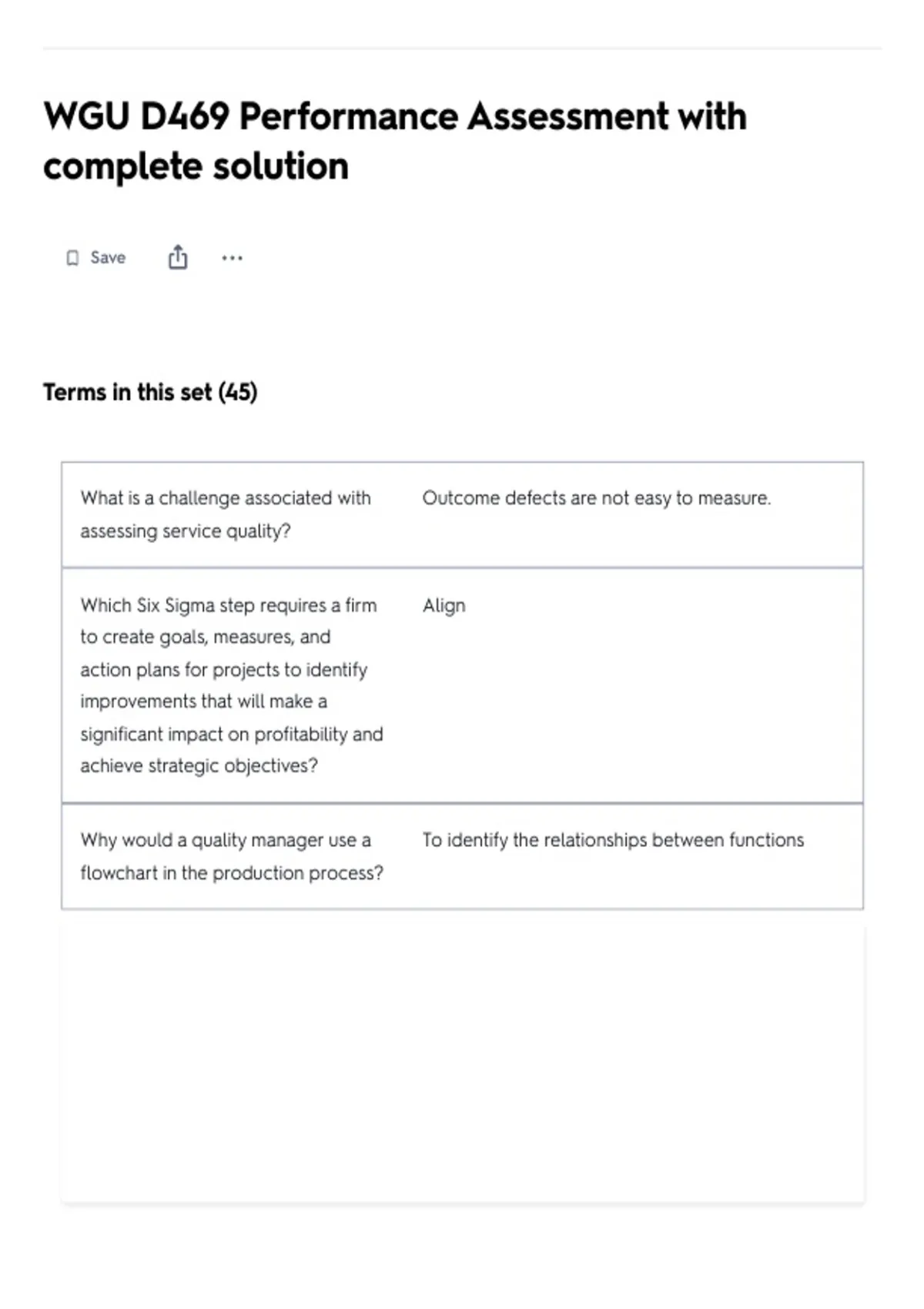
Task: Click the (45) term count
Action: (x=238, y=392)
